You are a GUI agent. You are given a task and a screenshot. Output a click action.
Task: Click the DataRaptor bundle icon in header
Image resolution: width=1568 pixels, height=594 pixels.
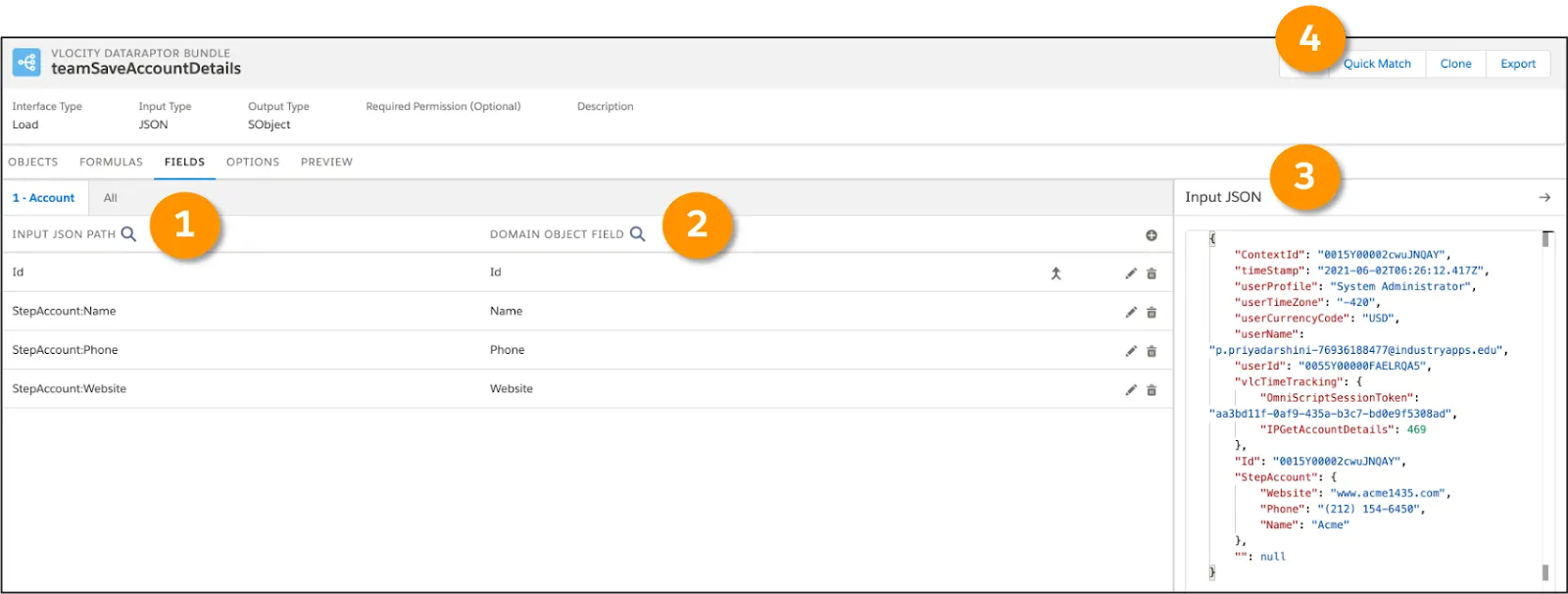point(26,62)
